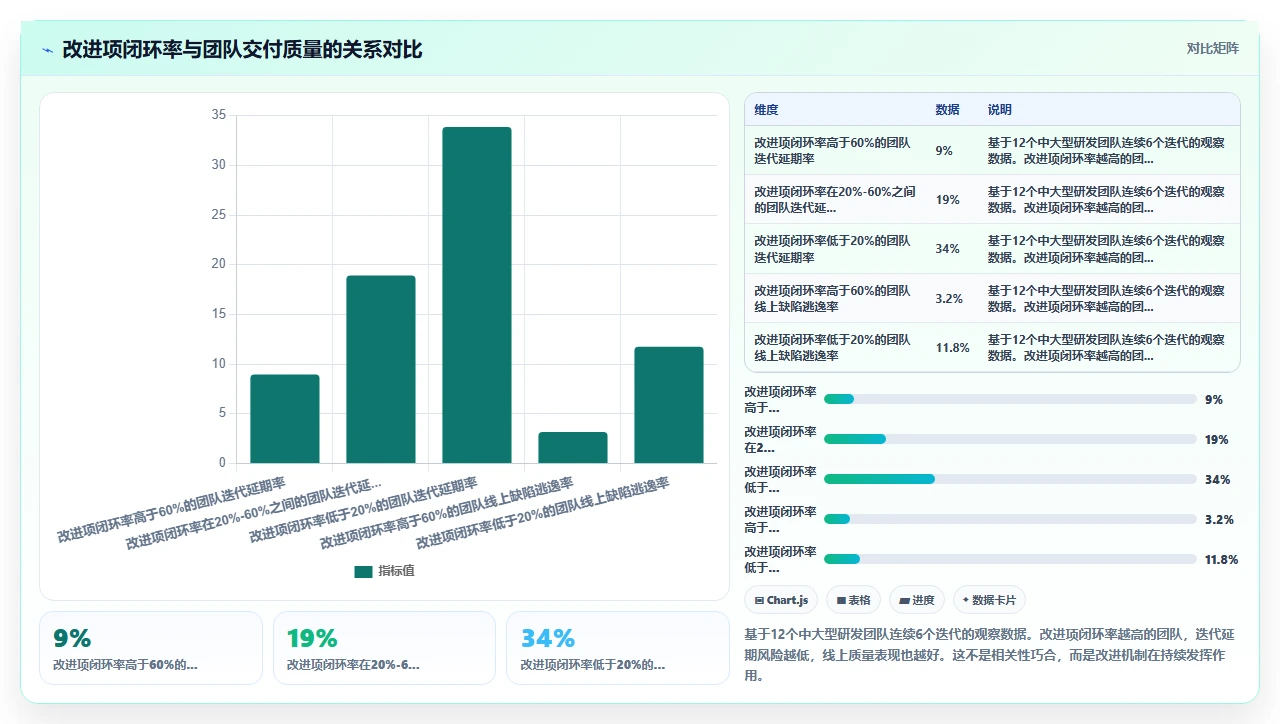Image resolution: width=1280 pixels, height=724 pixels.
Task: Click the 11.8% progress bar
Action: pos(1010,559)
